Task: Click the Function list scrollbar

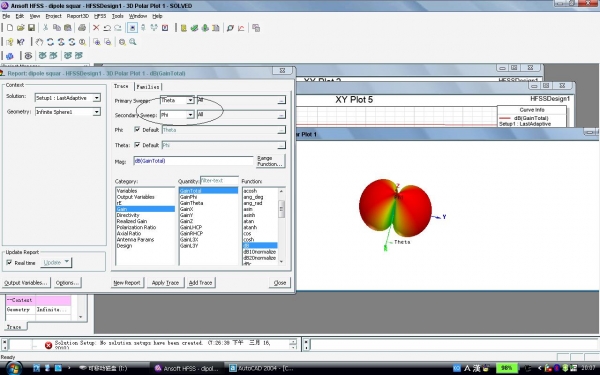Action: point(282,226)
